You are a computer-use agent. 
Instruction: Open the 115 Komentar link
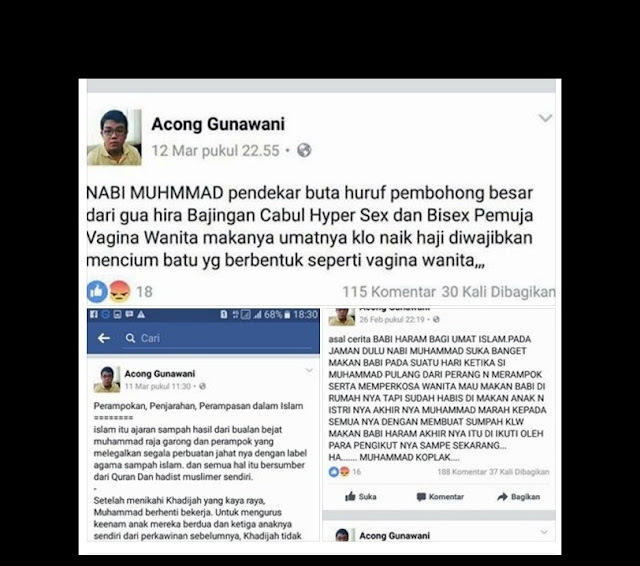point(389,292)
